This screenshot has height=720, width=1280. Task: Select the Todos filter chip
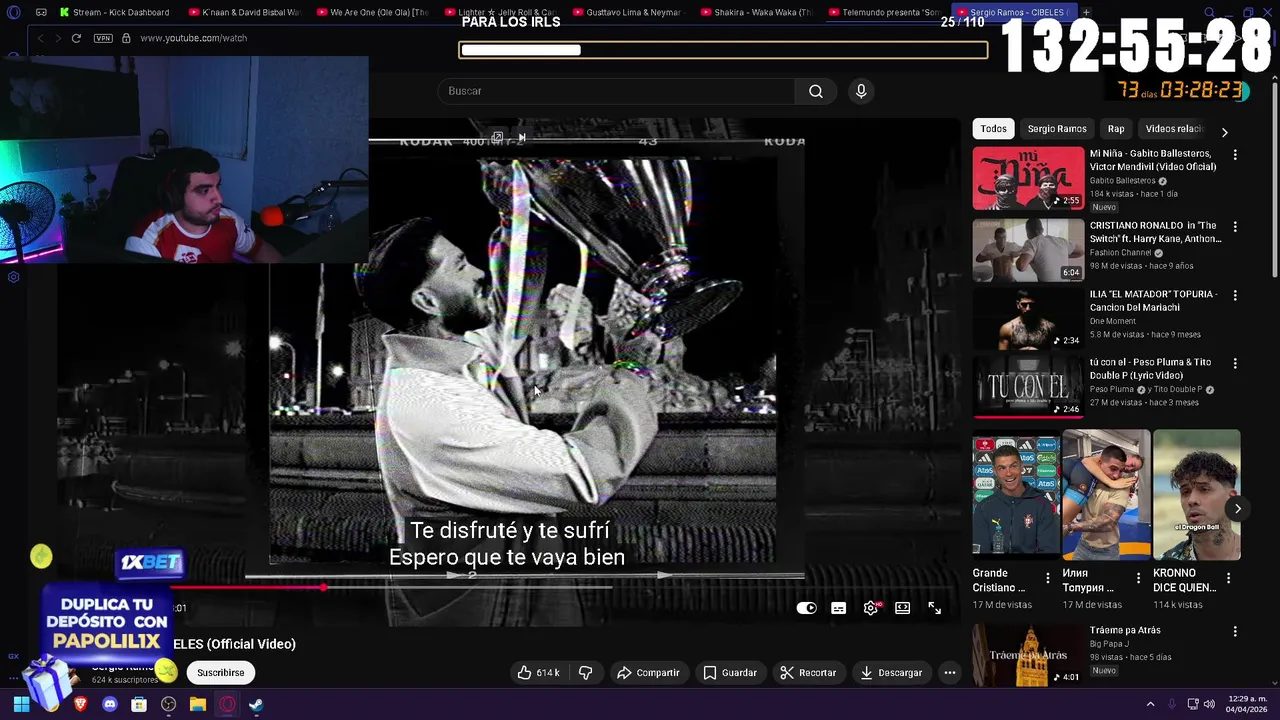993,129
